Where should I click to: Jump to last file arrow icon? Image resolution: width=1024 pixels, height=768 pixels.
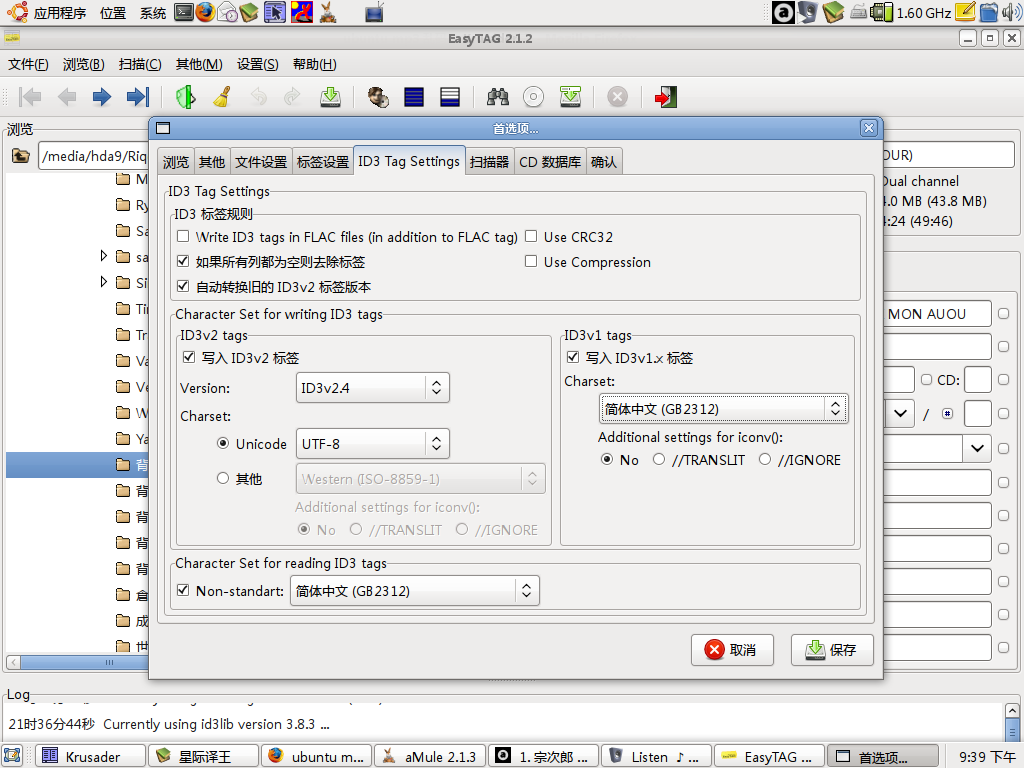coord(138,97)
